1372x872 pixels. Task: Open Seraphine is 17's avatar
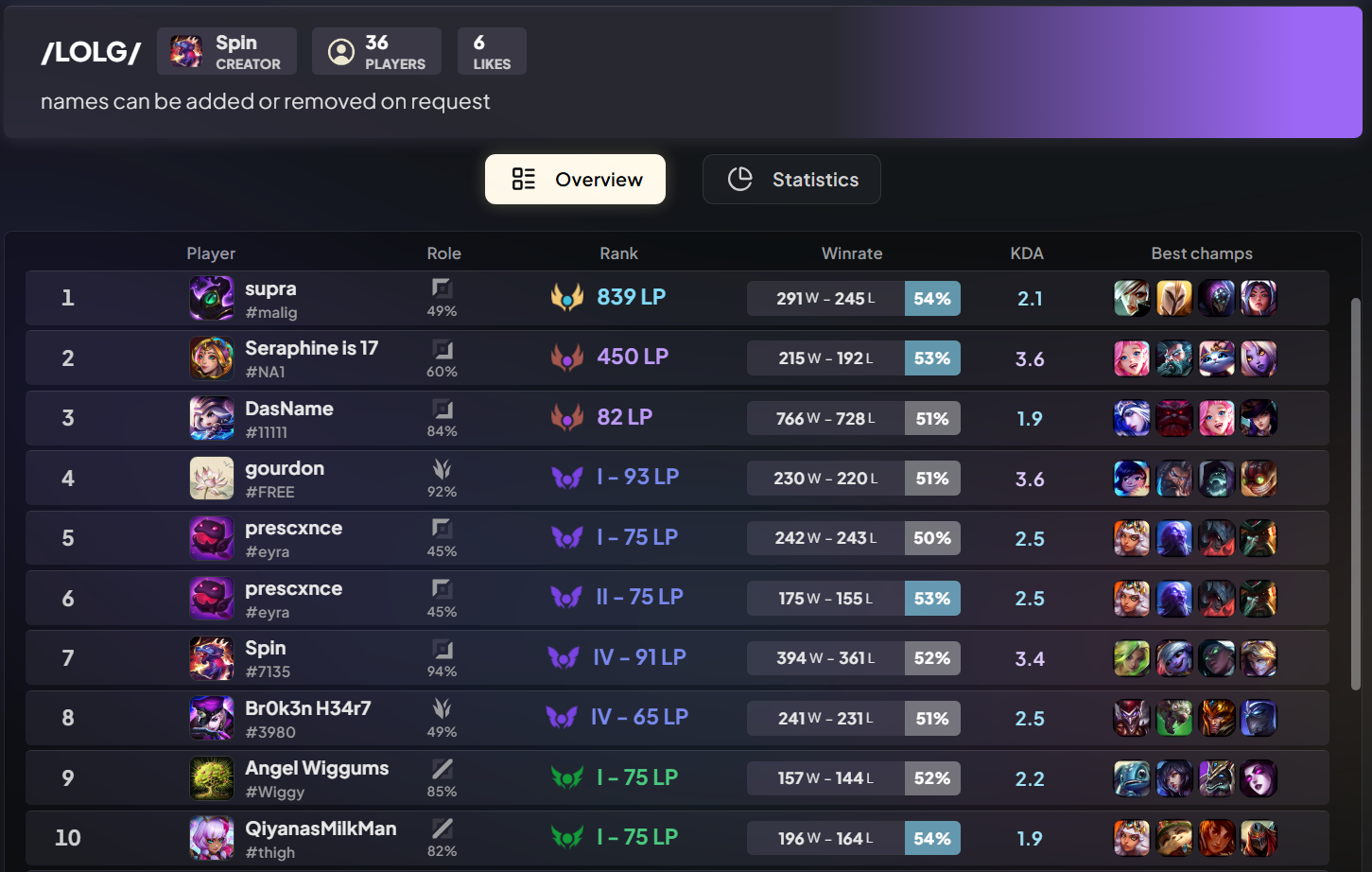click(212, 358)
